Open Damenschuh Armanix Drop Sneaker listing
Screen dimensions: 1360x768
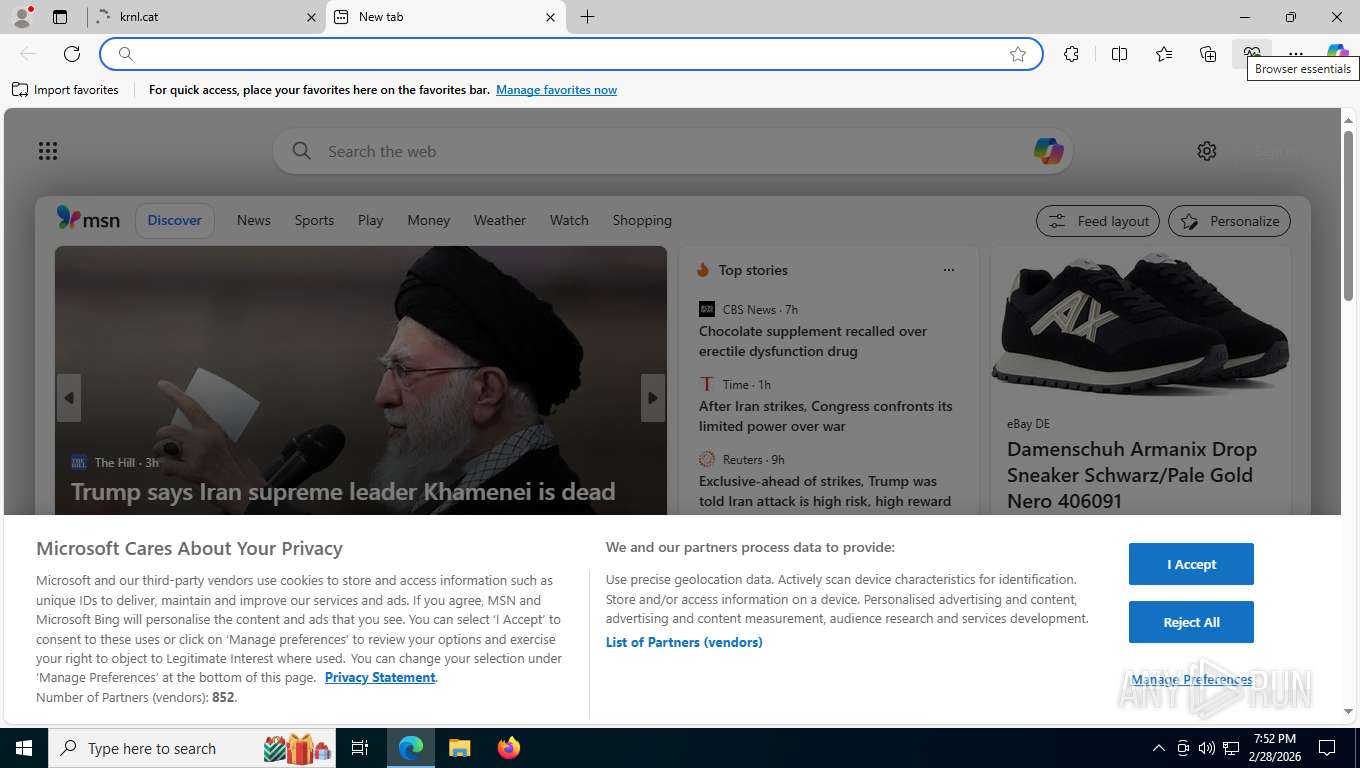click(x=1132, y=475)
